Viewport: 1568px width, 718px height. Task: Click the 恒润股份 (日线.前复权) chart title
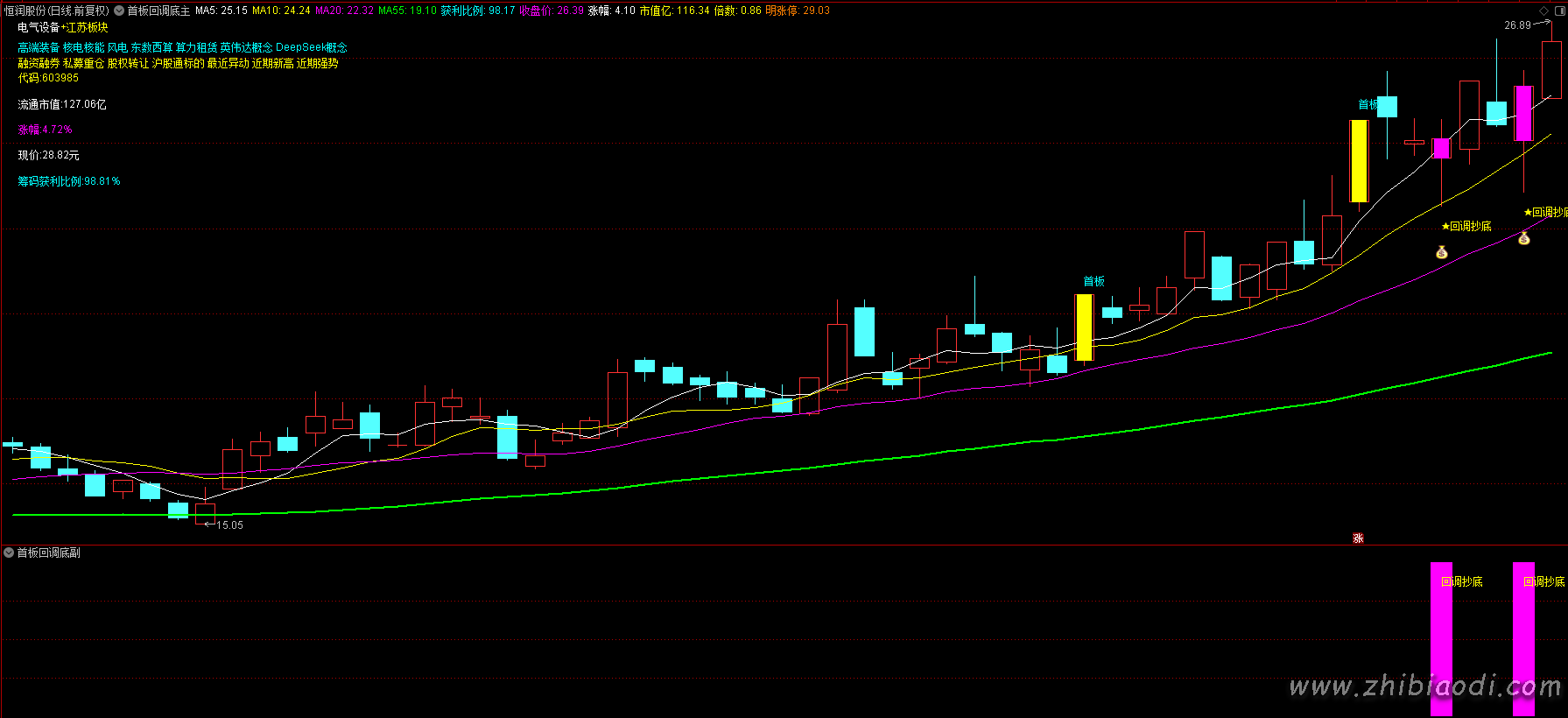(x=57, y=11)
